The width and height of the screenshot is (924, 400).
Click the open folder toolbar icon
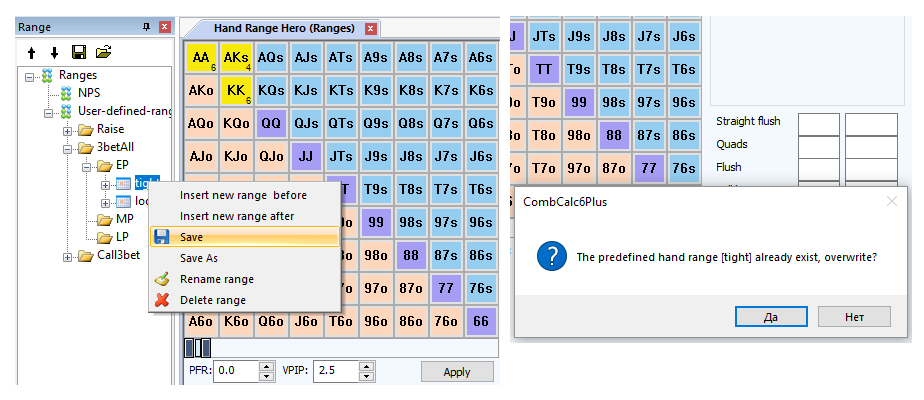(103, 52)
